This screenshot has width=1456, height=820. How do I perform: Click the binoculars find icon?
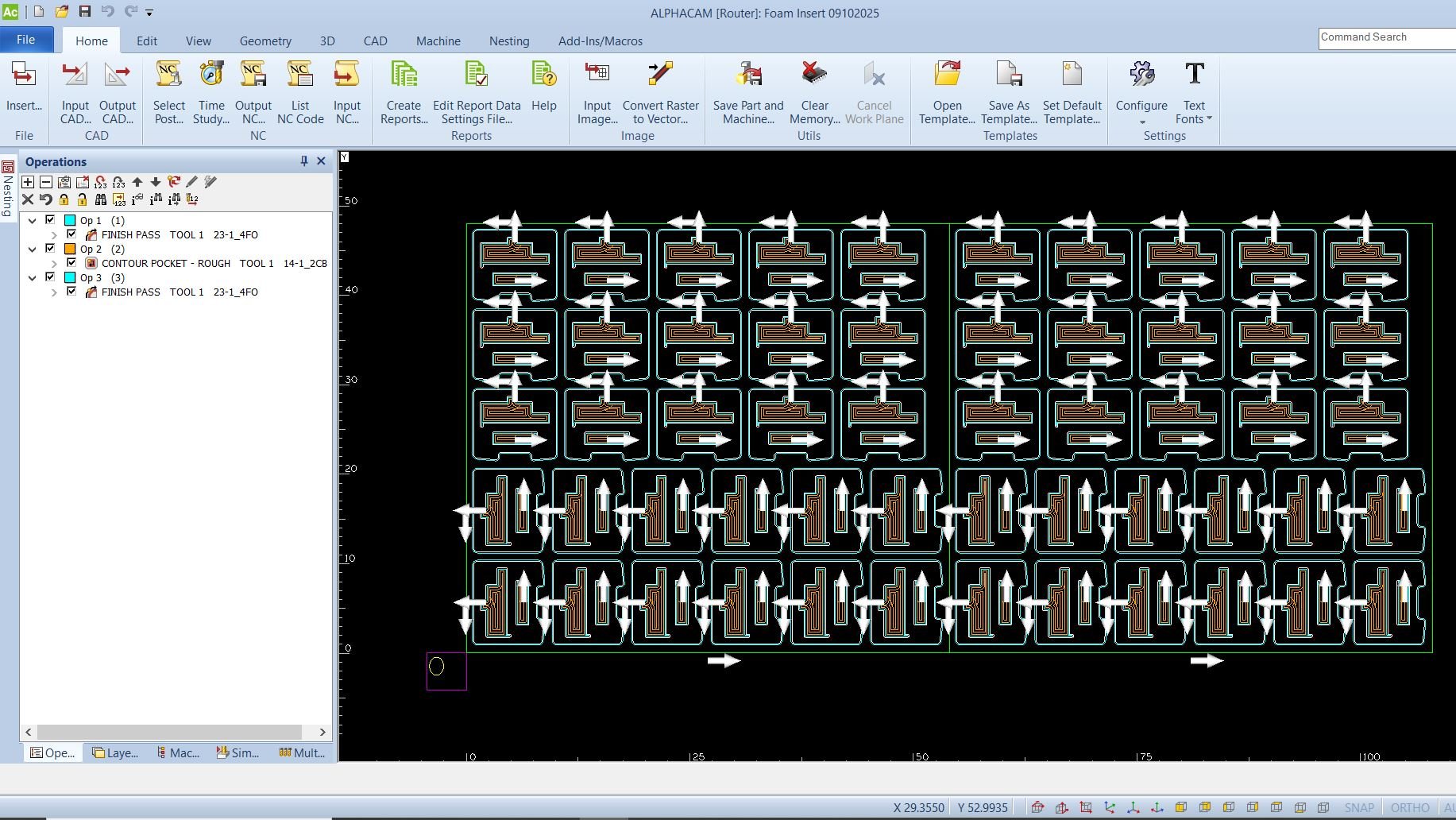point(101,199)
